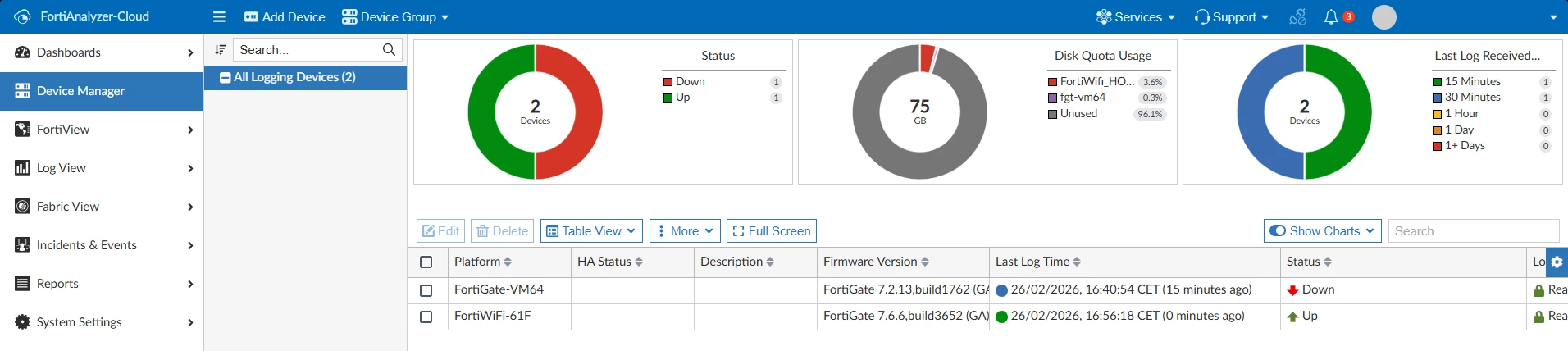This screenshot has height=351, width=1568.
Task: Open Log View menu item
Action: (x=102, y=168)
